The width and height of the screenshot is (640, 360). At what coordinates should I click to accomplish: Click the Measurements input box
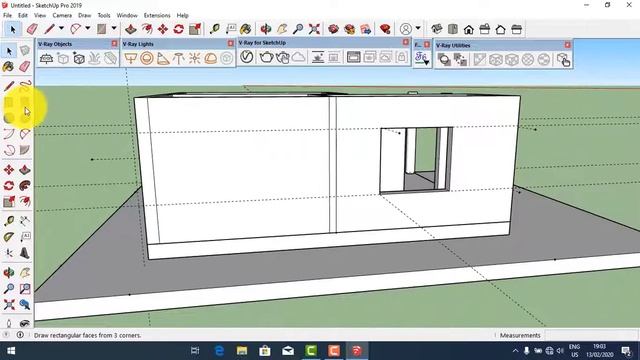click(591, 335)
